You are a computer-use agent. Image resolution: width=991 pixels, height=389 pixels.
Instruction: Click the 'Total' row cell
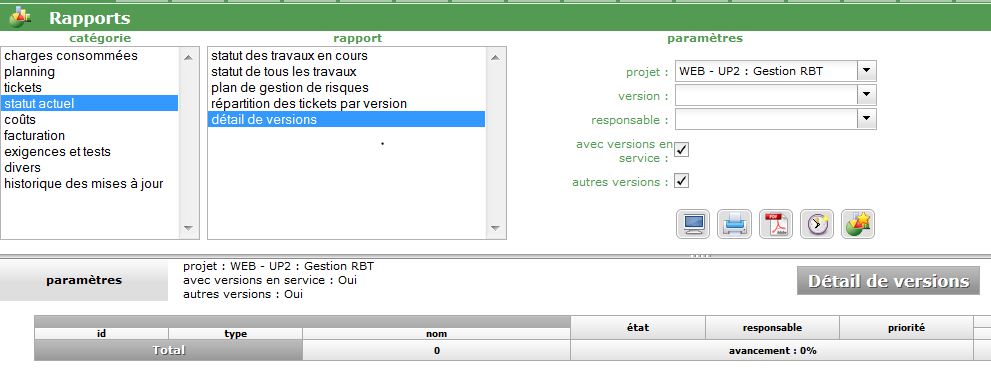point(169,350)
